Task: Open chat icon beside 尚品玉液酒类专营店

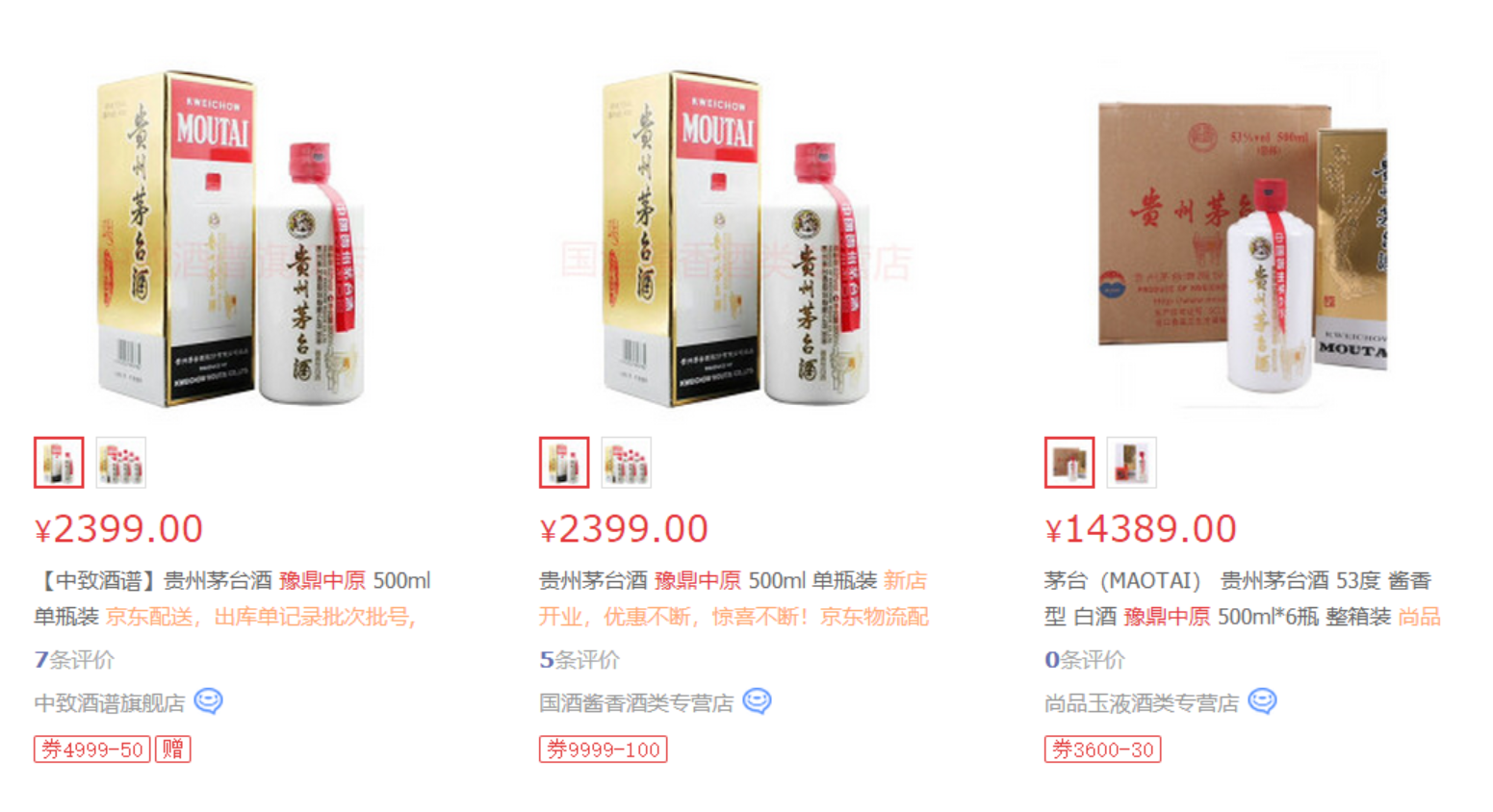Action: point(1262,701)
